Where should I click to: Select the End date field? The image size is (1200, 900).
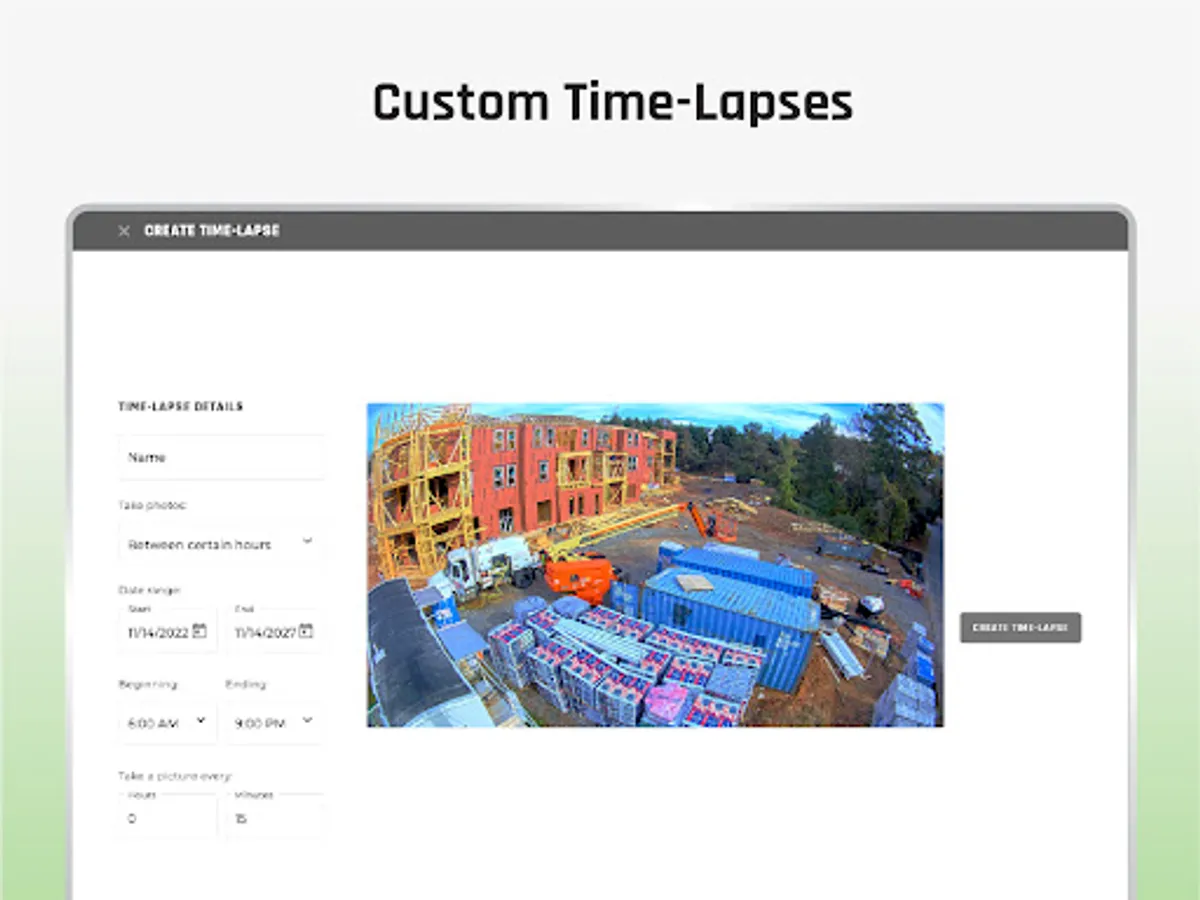tap(274, 631)
